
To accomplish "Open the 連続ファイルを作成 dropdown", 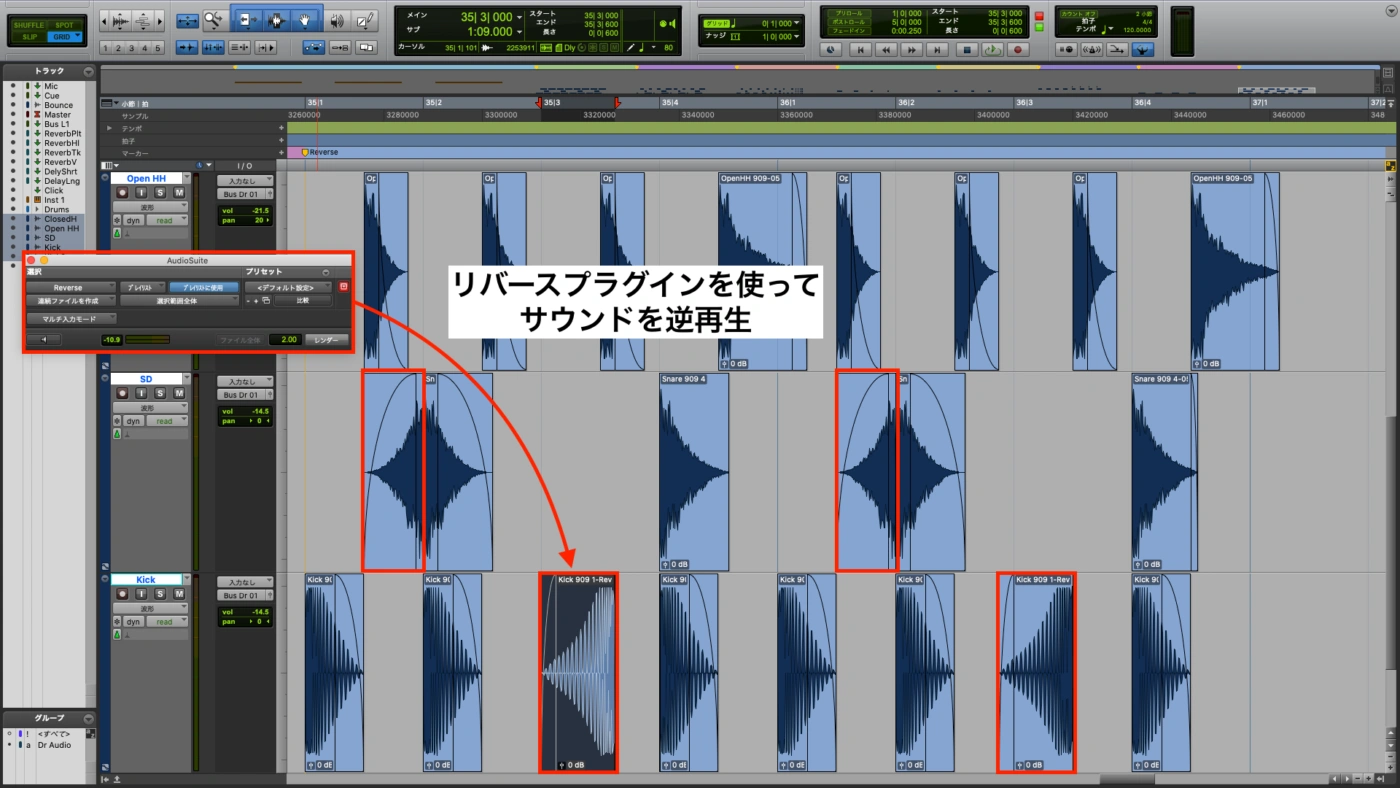I will [x=70, y=300].
